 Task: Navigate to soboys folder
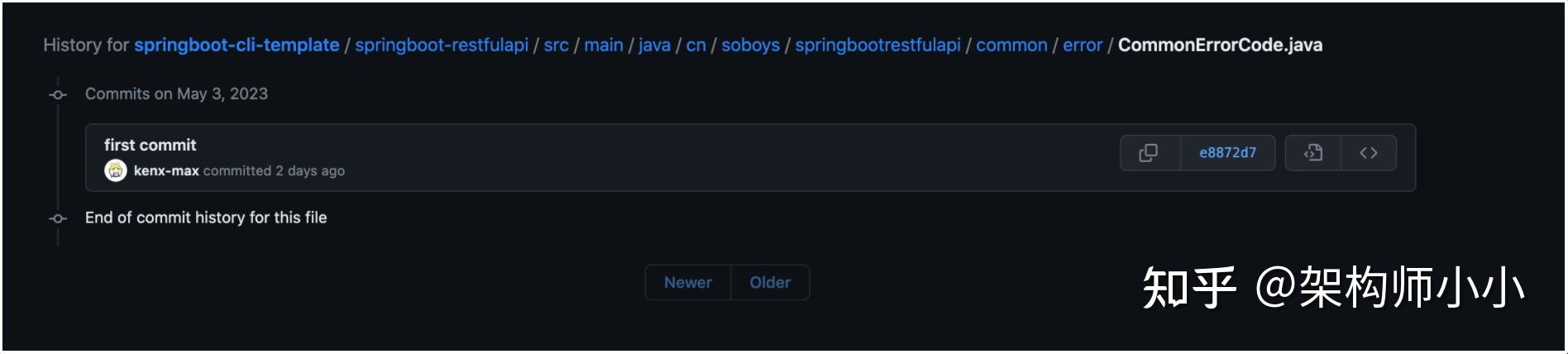click(750, 45)
